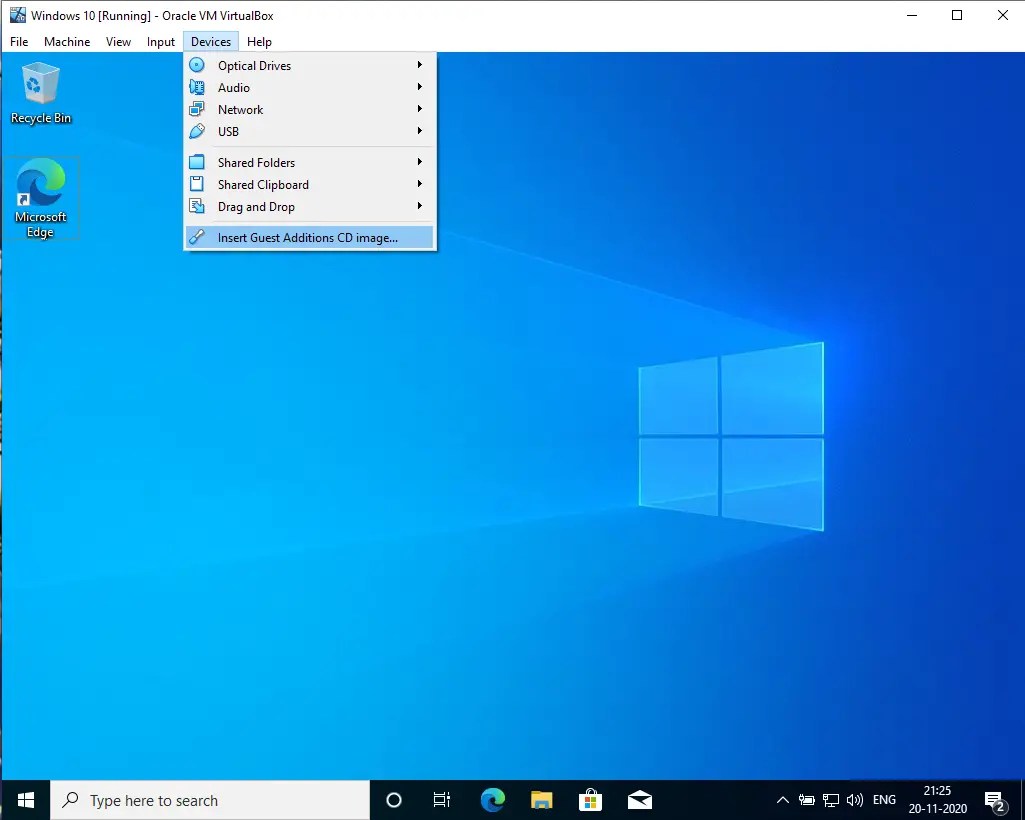Open the Help menu
The width and height of the screenshot is (1025, 820).
point(259,41)
